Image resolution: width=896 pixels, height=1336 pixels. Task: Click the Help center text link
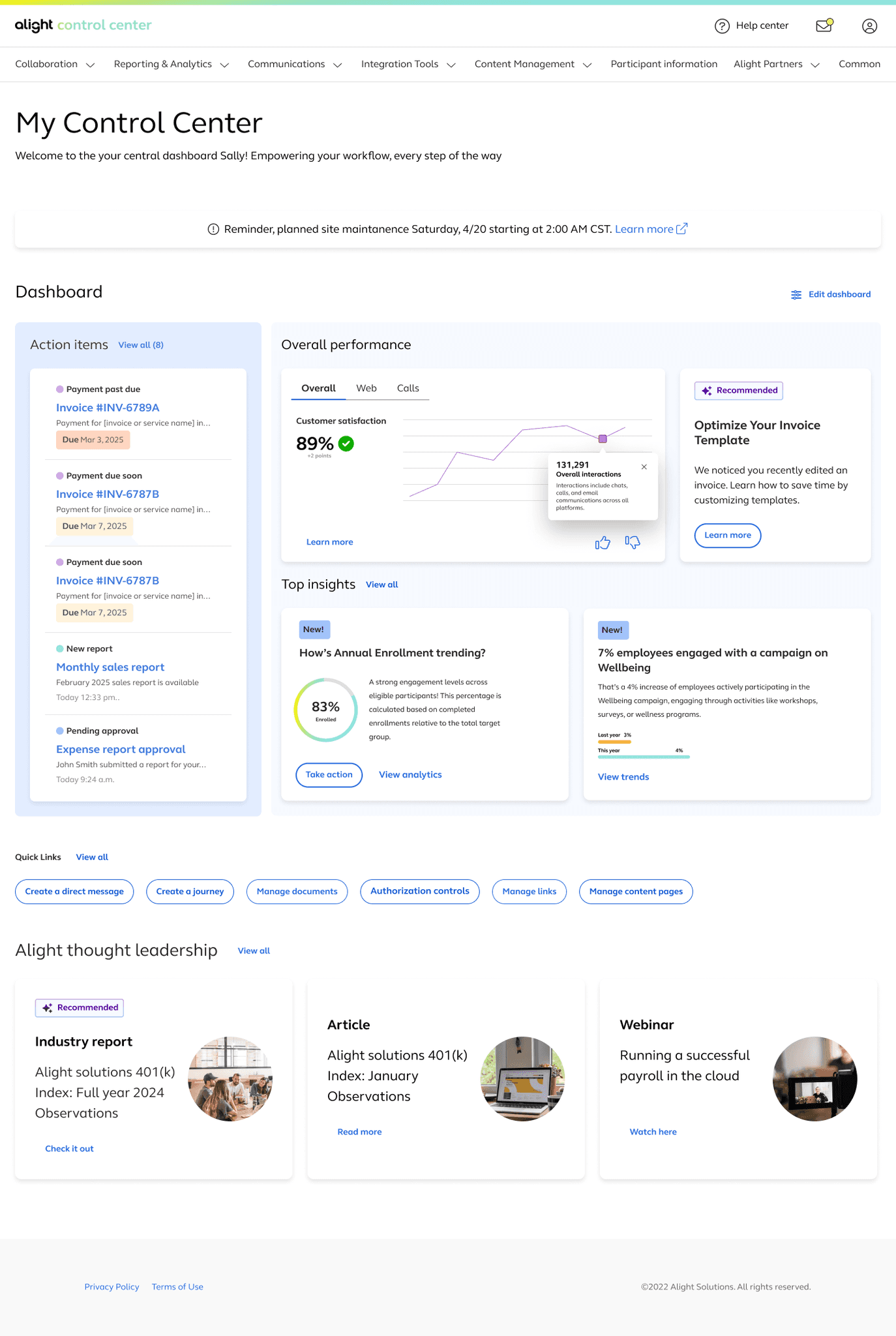[762, 25]
